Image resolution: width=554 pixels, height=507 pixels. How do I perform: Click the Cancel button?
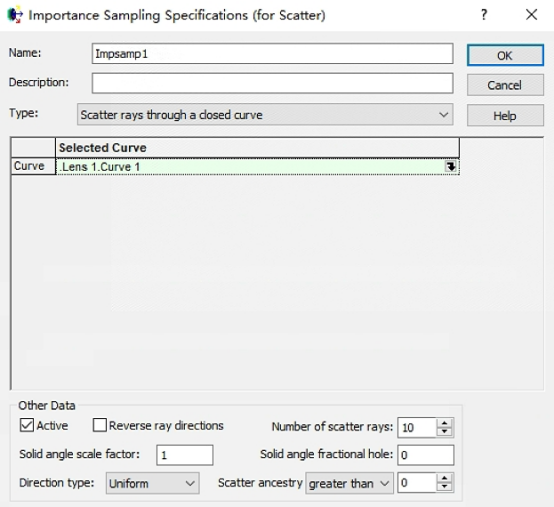(x=505, y=85)
